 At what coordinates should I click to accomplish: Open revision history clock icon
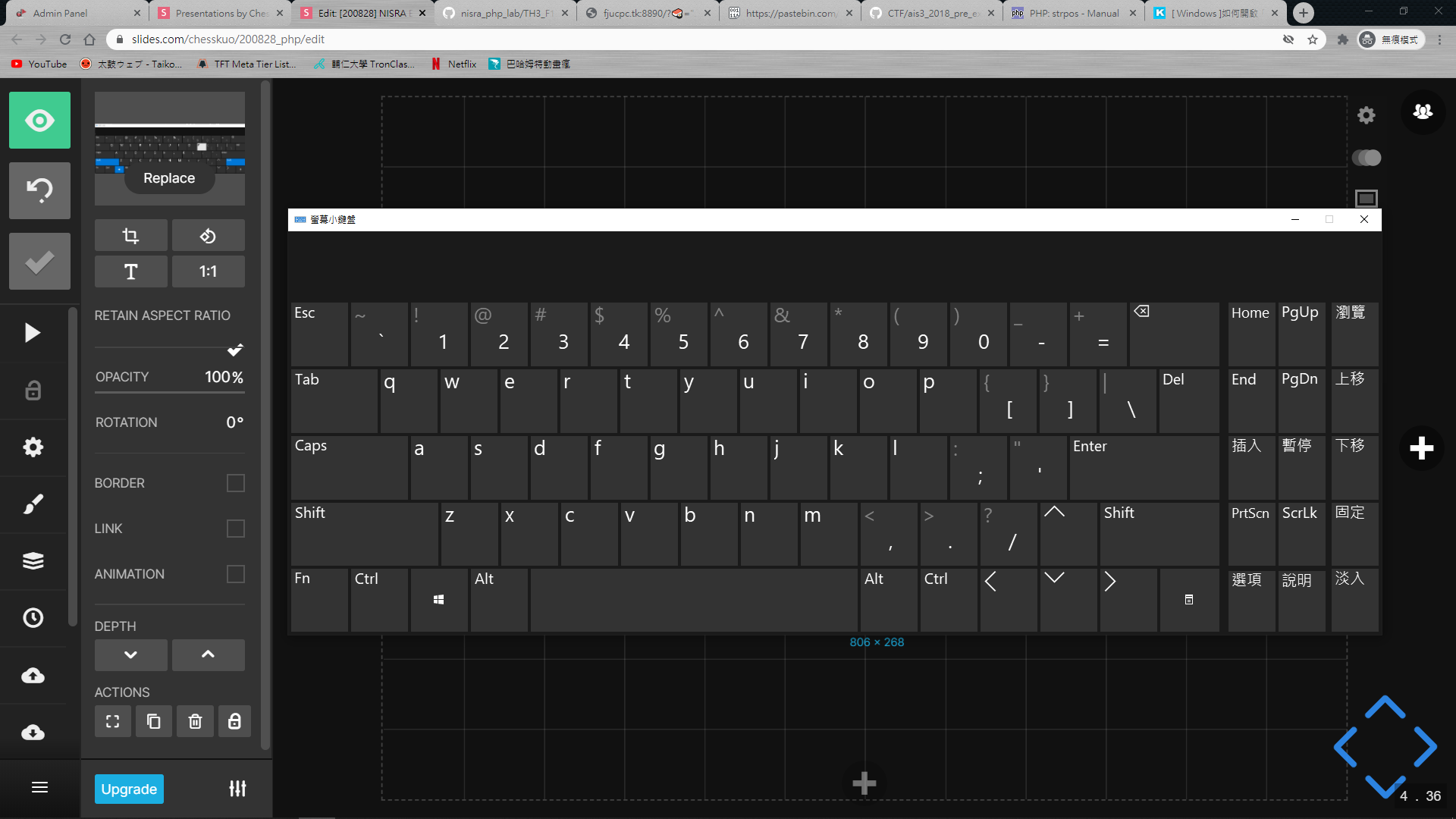33,618
